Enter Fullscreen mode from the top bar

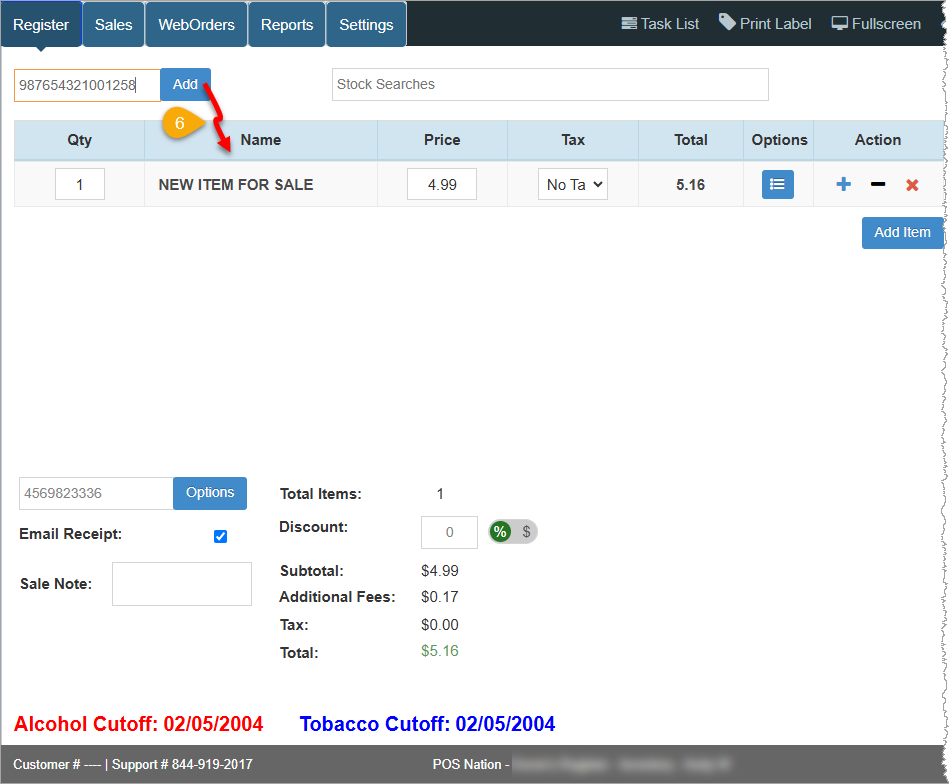pos(876,22)
